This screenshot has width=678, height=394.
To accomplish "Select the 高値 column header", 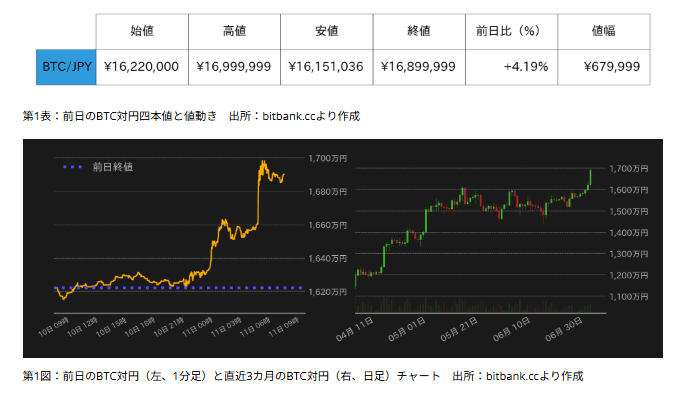I will tap(234, 32).
